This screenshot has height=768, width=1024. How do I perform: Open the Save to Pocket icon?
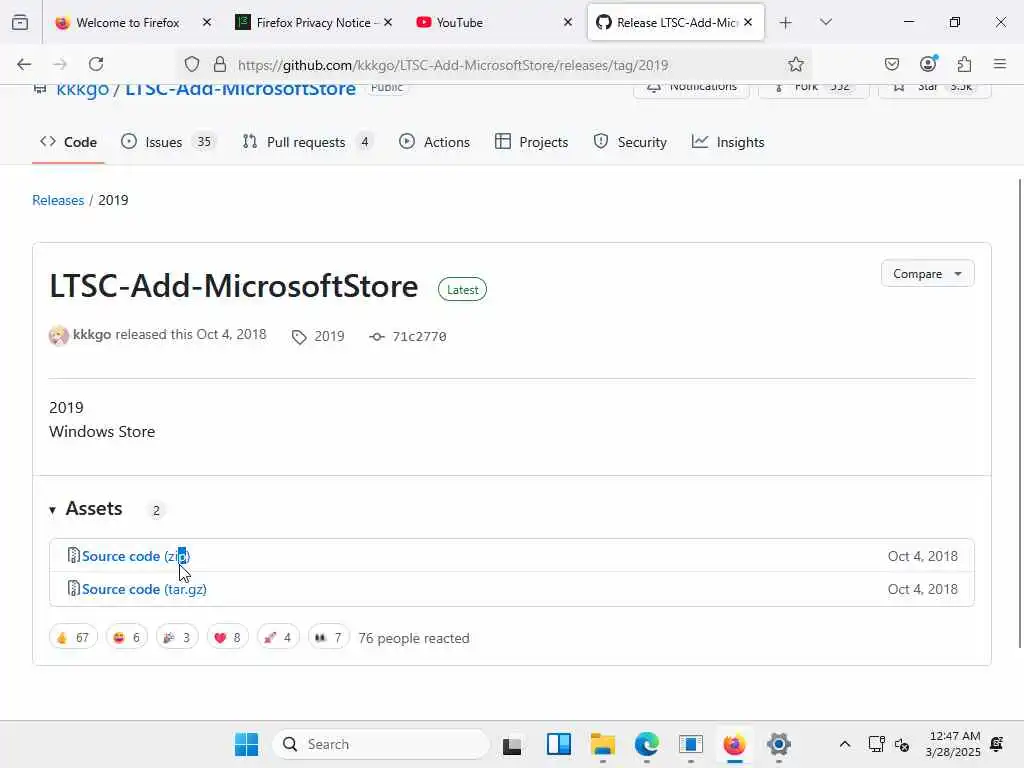[891, 64]
